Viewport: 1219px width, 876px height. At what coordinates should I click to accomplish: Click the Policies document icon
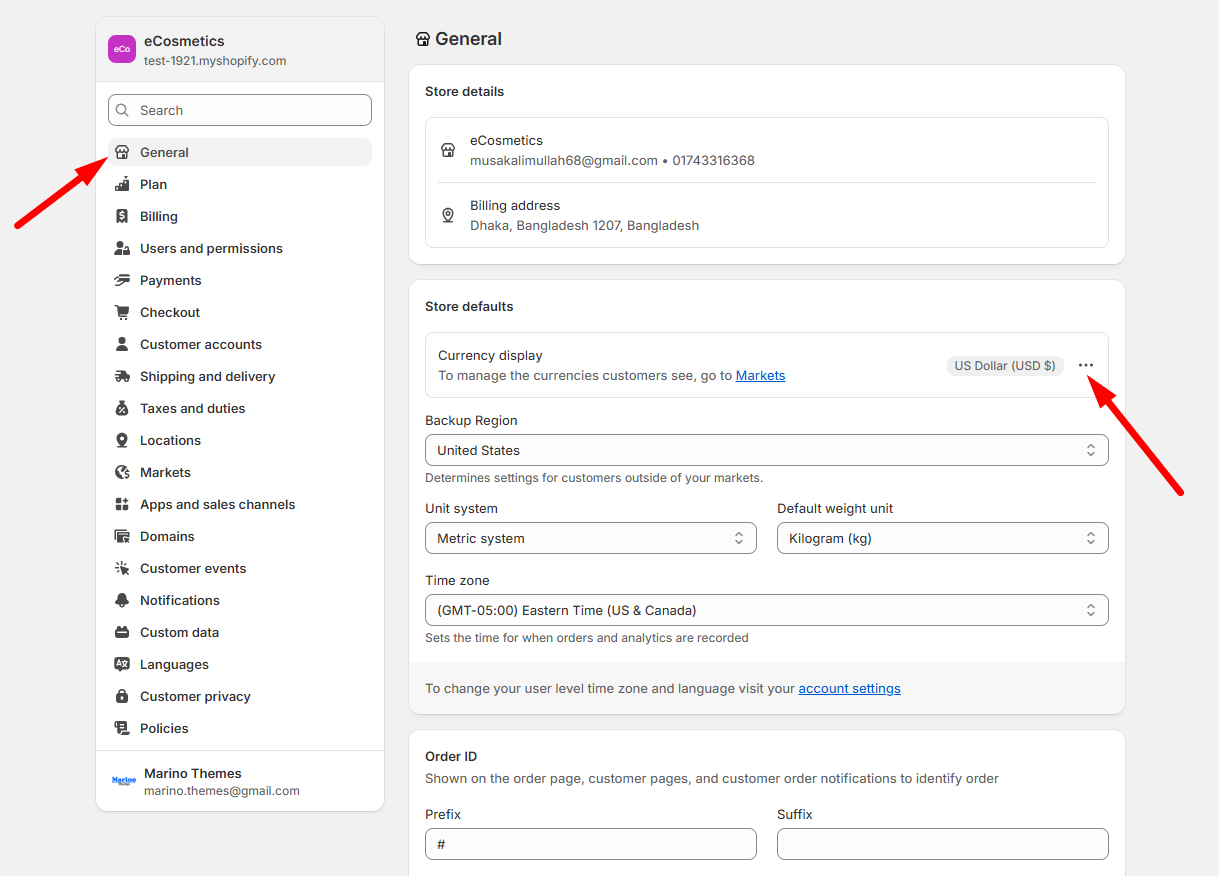[x=122, y=728]
